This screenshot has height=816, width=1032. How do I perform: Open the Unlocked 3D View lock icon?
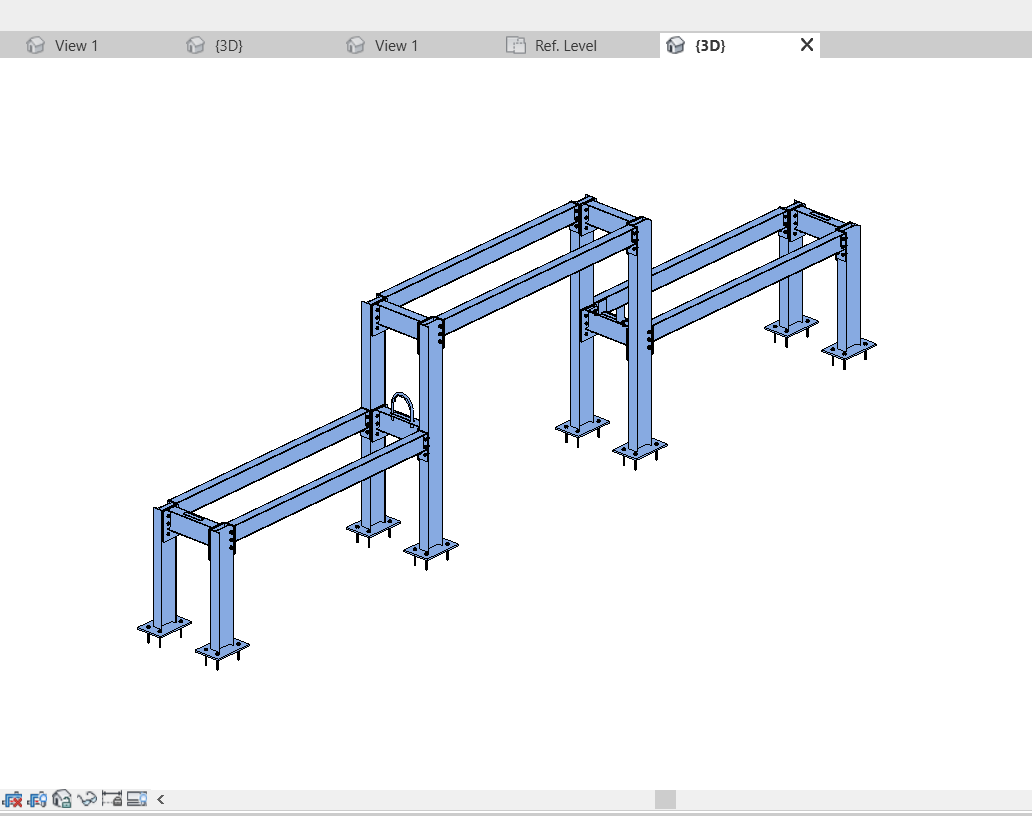click(62, 799)
